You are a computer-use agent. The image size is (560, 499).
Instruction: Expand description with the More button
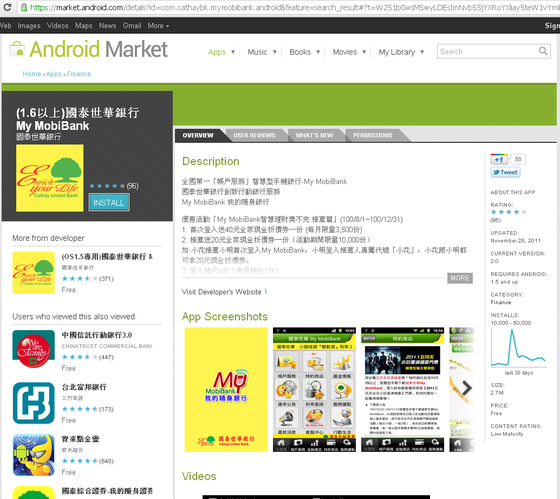tap(460, 278)
